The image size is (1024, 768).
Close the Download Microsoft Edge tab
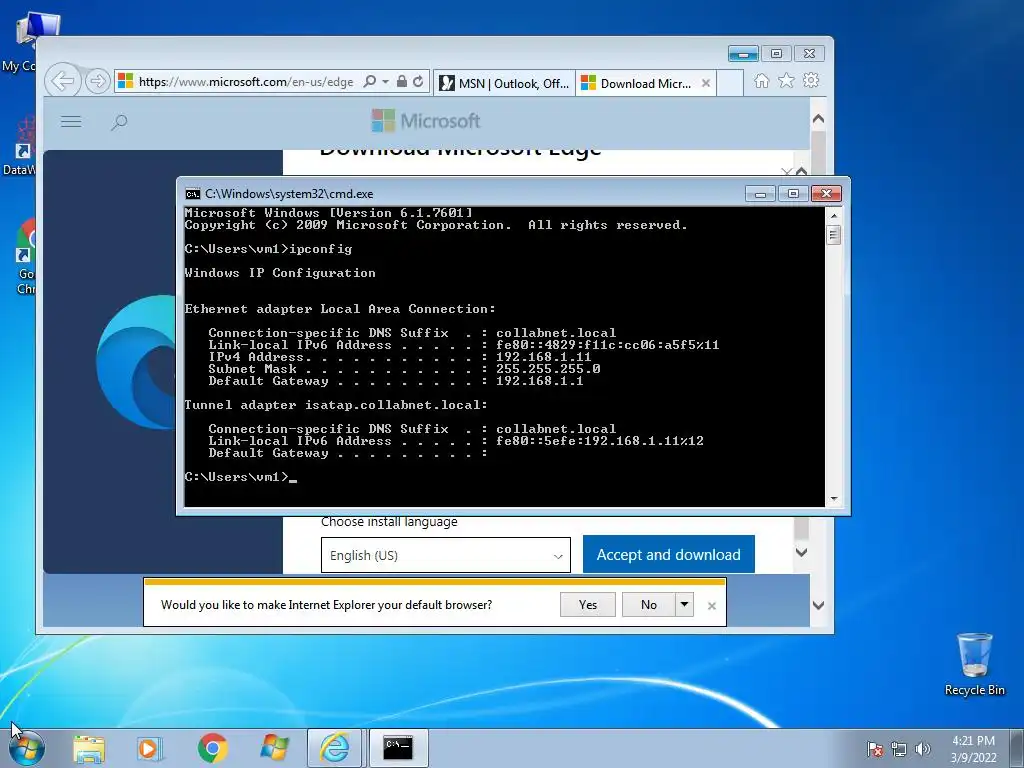pyautogui.click(x=706, y=83)
